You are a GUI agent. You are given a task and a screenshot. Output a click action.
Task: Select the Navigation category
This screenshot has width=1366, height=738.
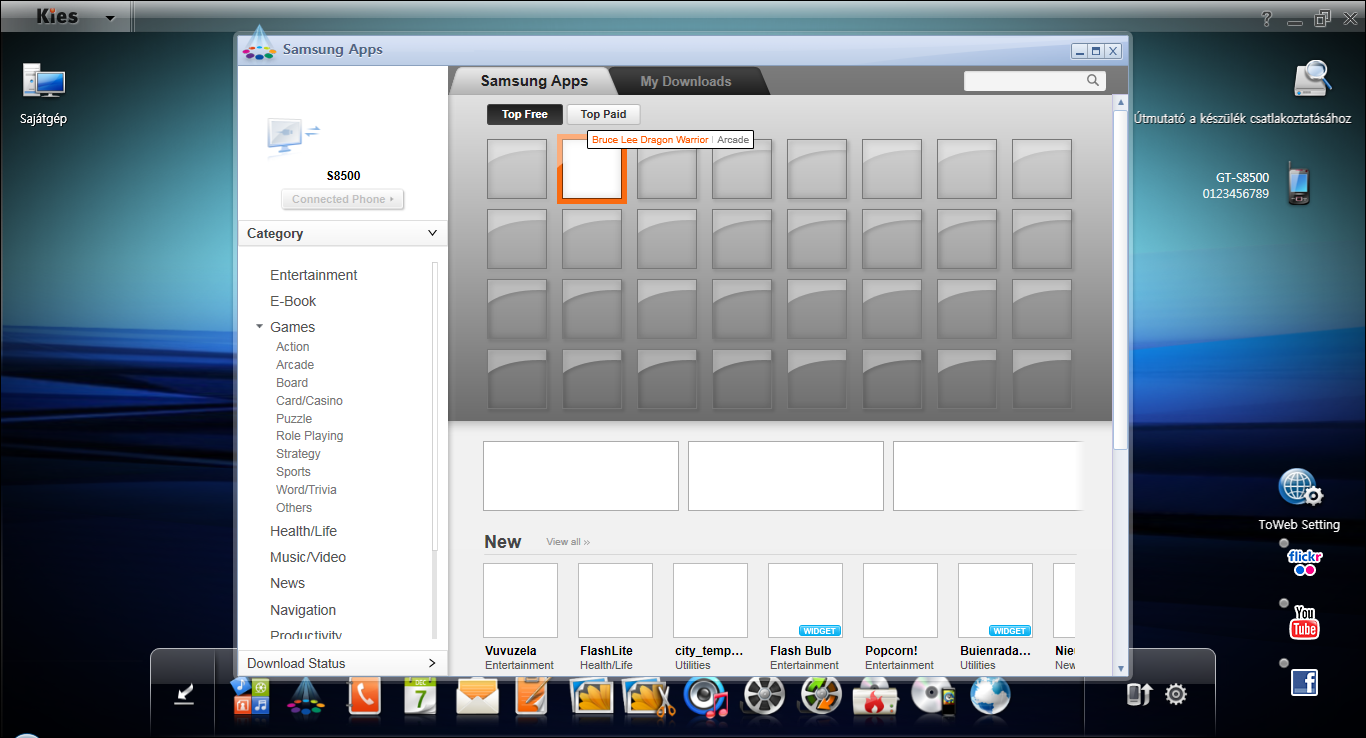[303, 610]
